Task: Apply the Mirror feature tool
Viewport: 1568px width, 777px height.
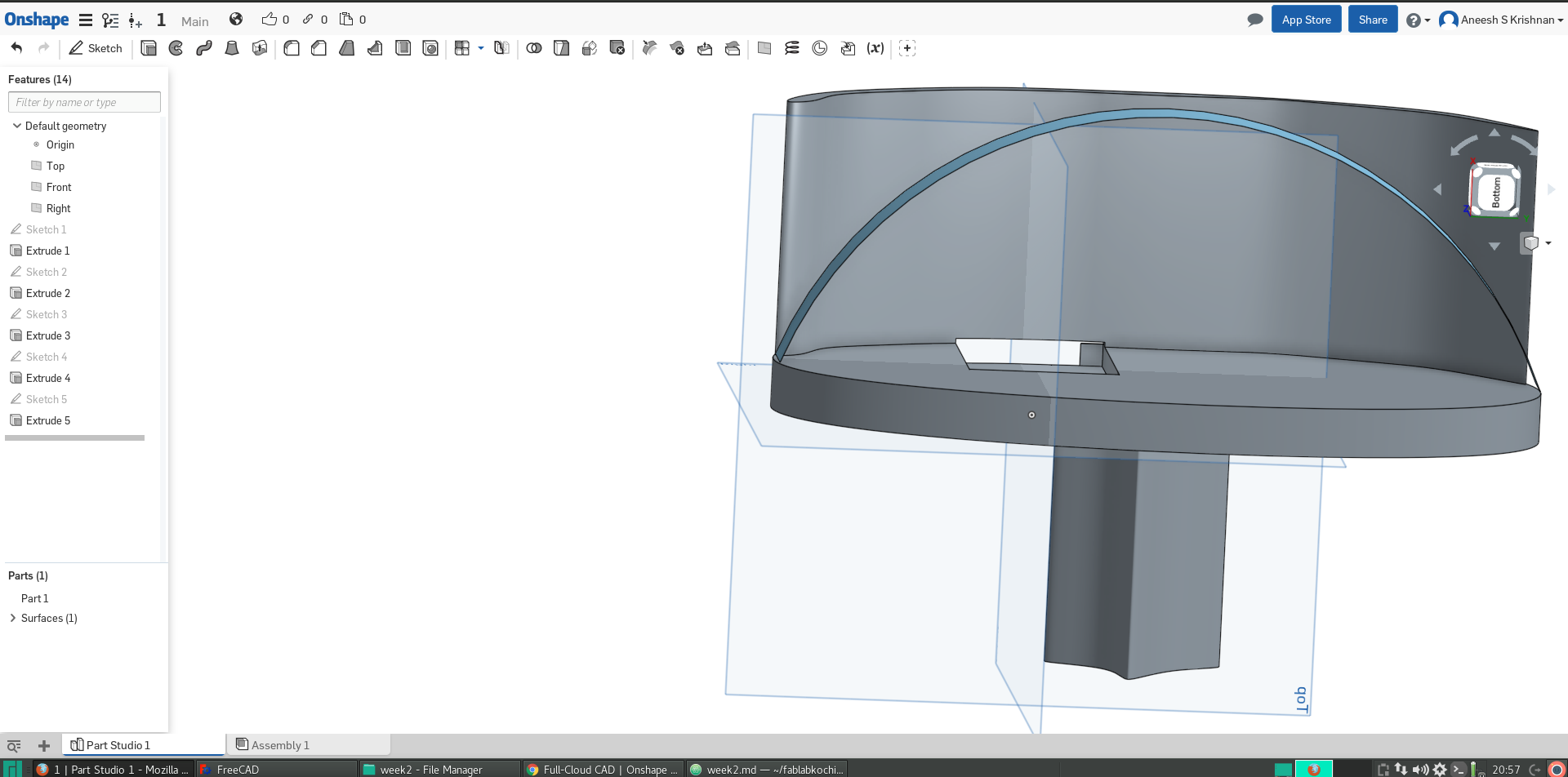Action: pos(501,48)
